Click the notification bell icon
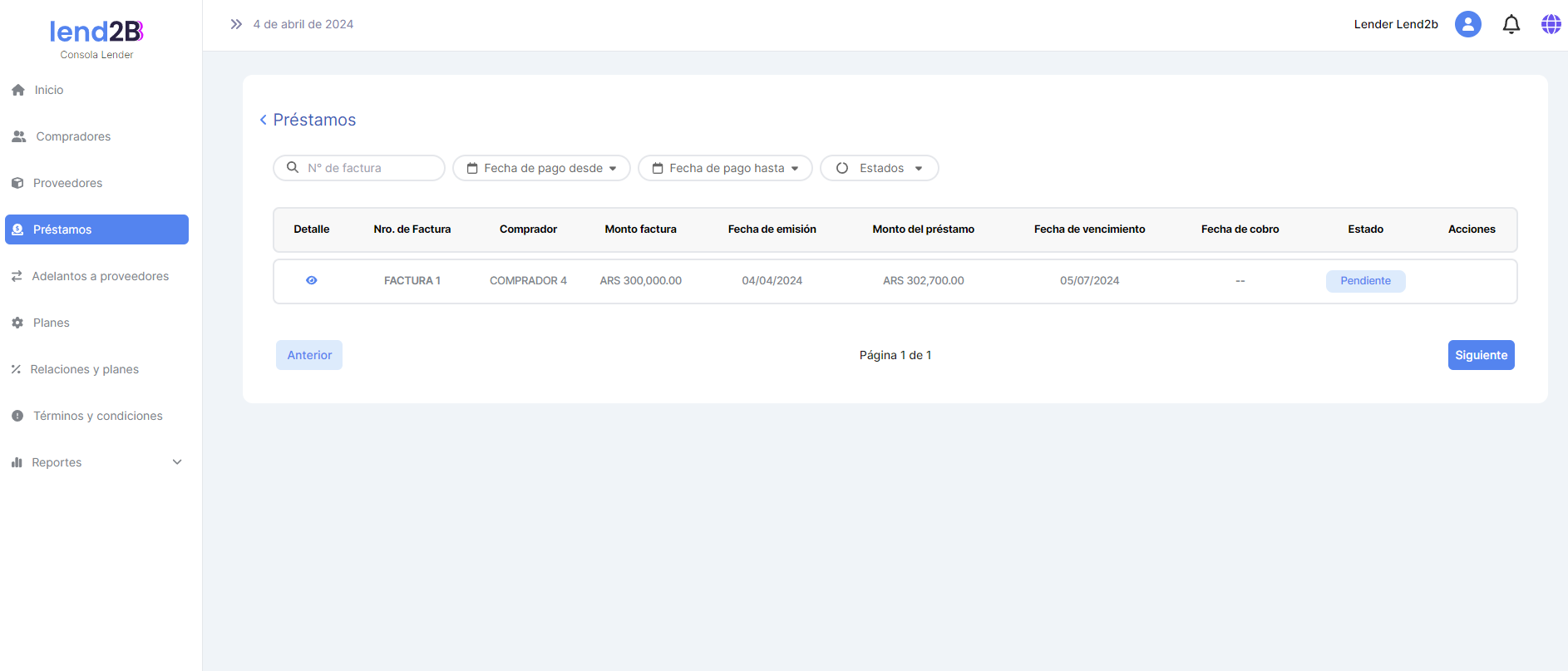Screen dimensions: 1568x671 tap(1511, 25)
